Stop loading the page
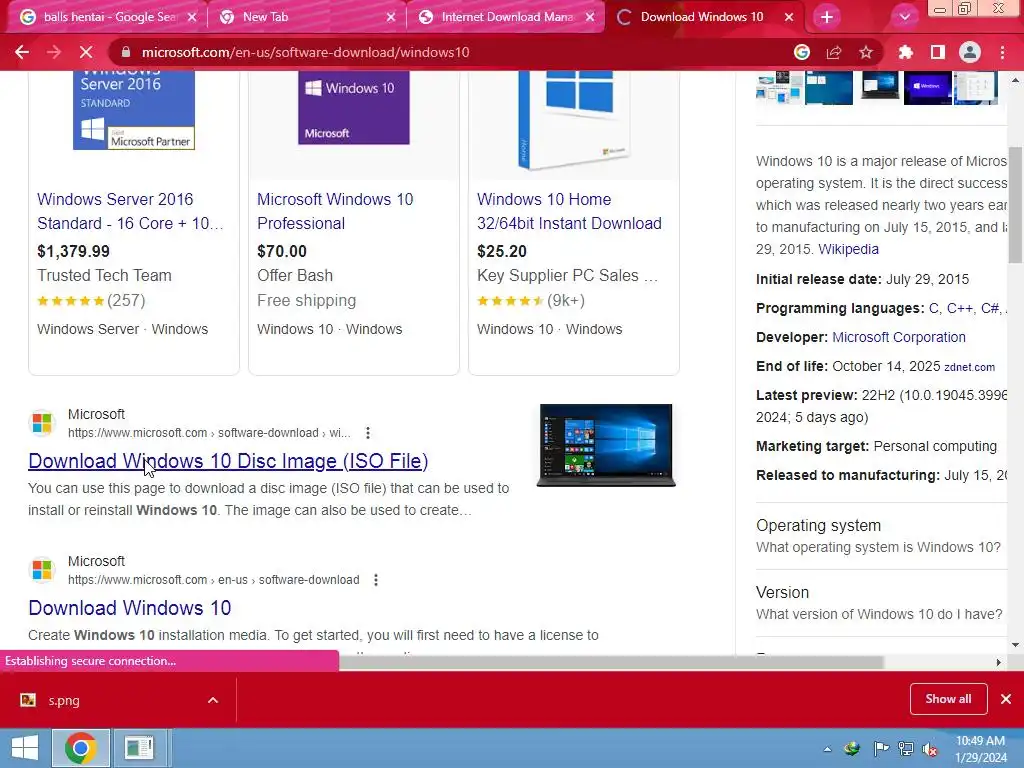 (x=86, y=52)
